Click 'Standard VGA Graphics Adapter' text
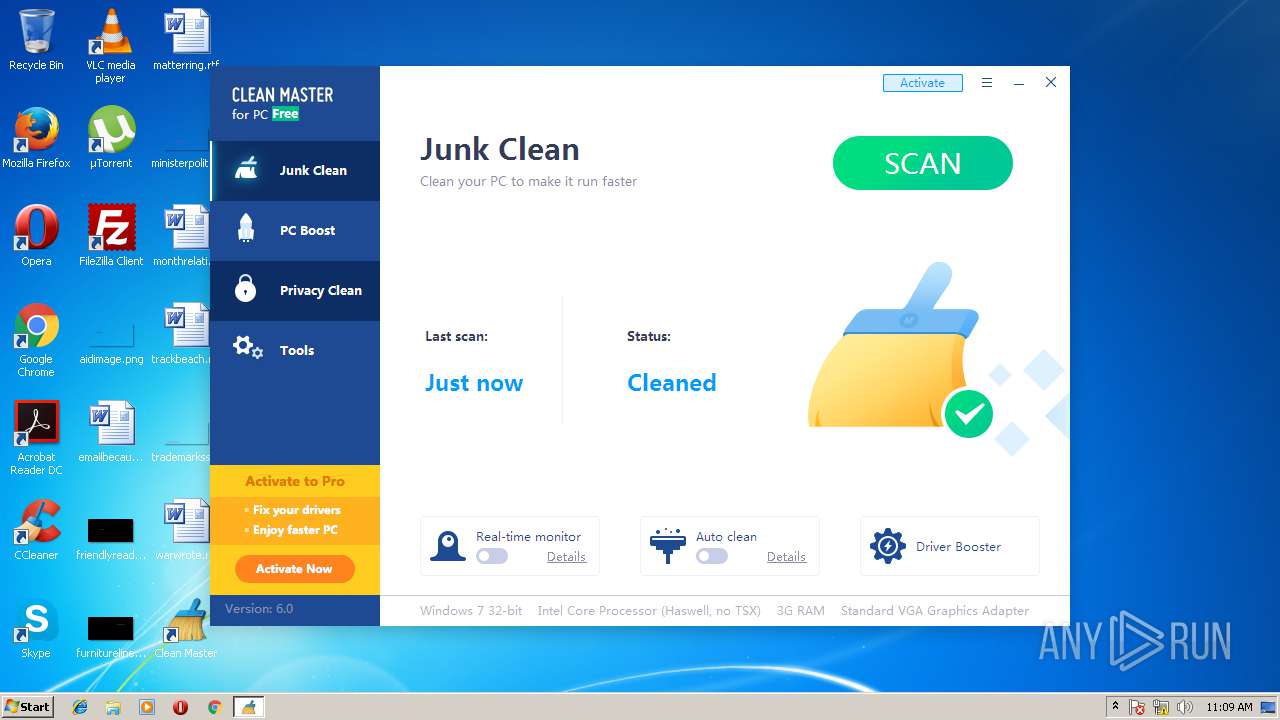The image size is (1280, 720). 935,611
